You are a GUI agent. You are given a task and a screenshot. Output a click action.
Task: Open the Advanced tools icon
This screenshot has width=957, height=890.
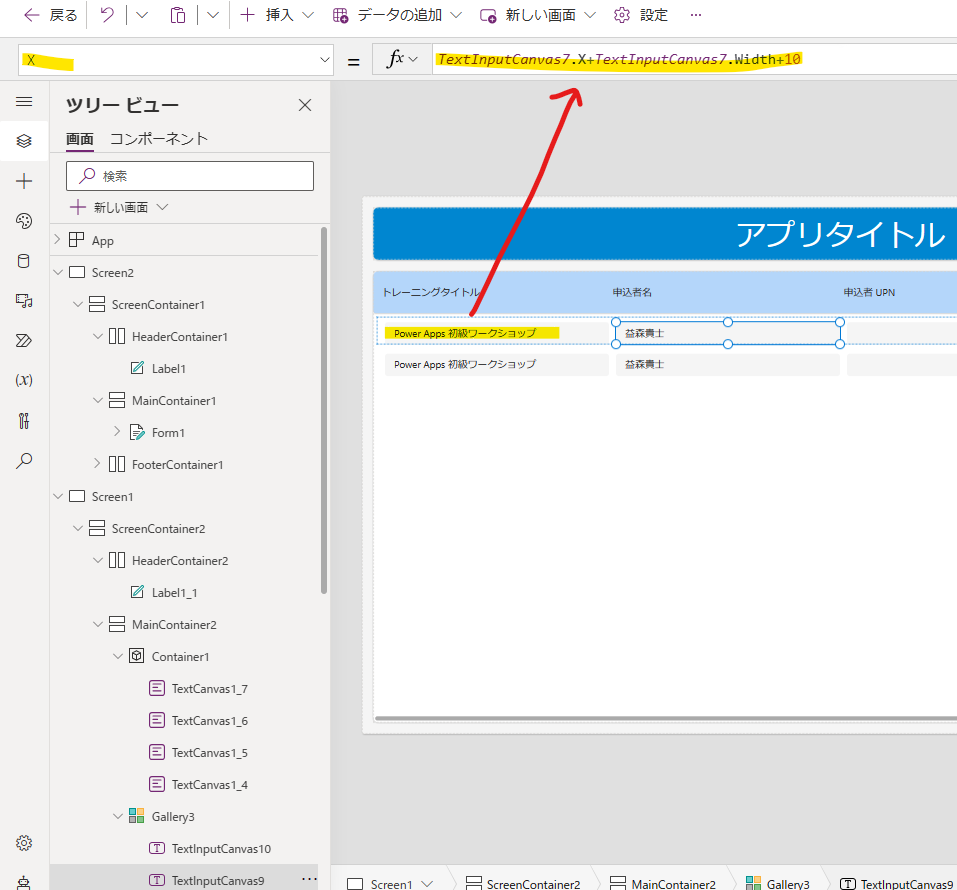pyautogui.click(x=24, y=421)
